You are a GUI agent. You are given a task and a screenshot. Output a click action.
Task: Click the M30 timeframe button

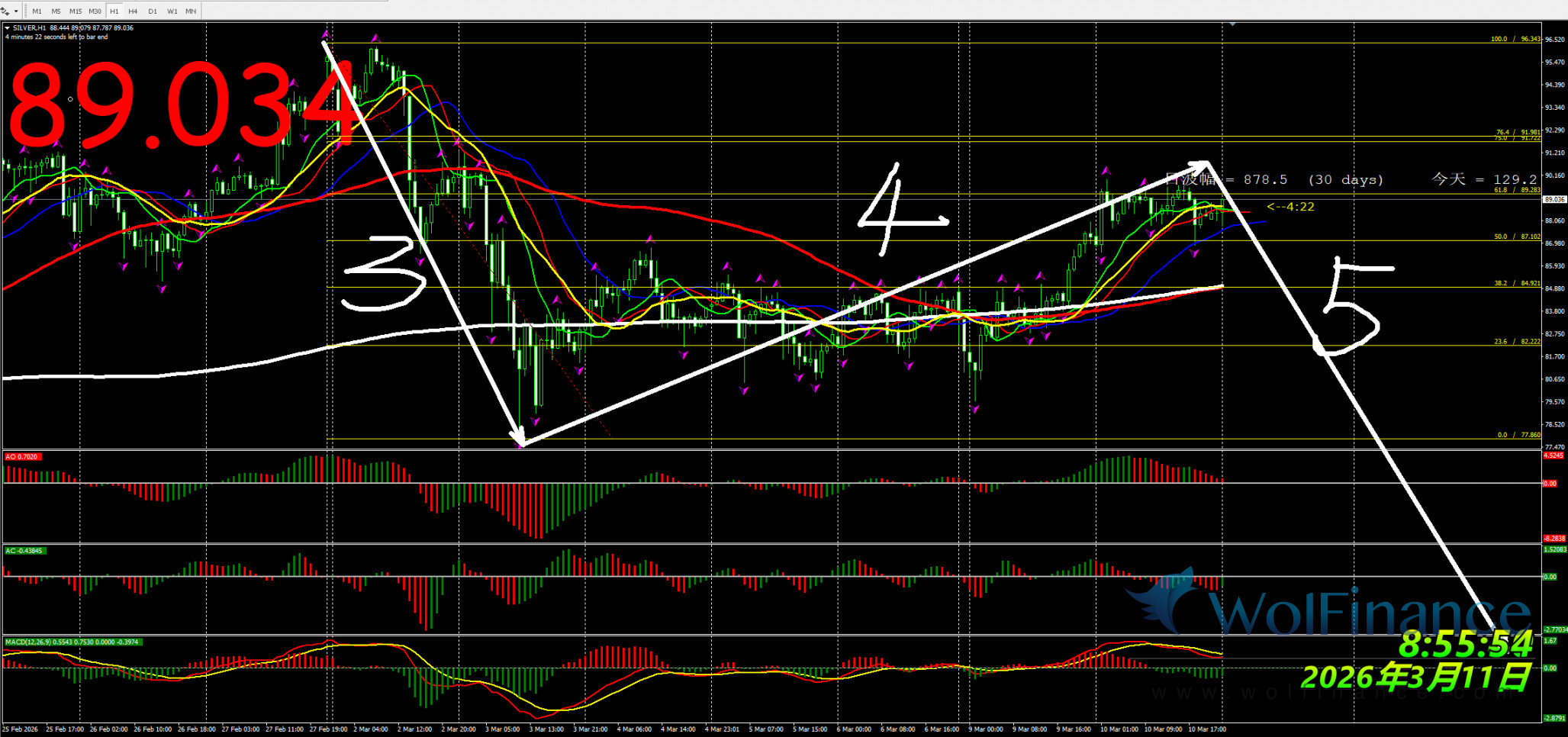pyautogui.click(x=95, y=11)
